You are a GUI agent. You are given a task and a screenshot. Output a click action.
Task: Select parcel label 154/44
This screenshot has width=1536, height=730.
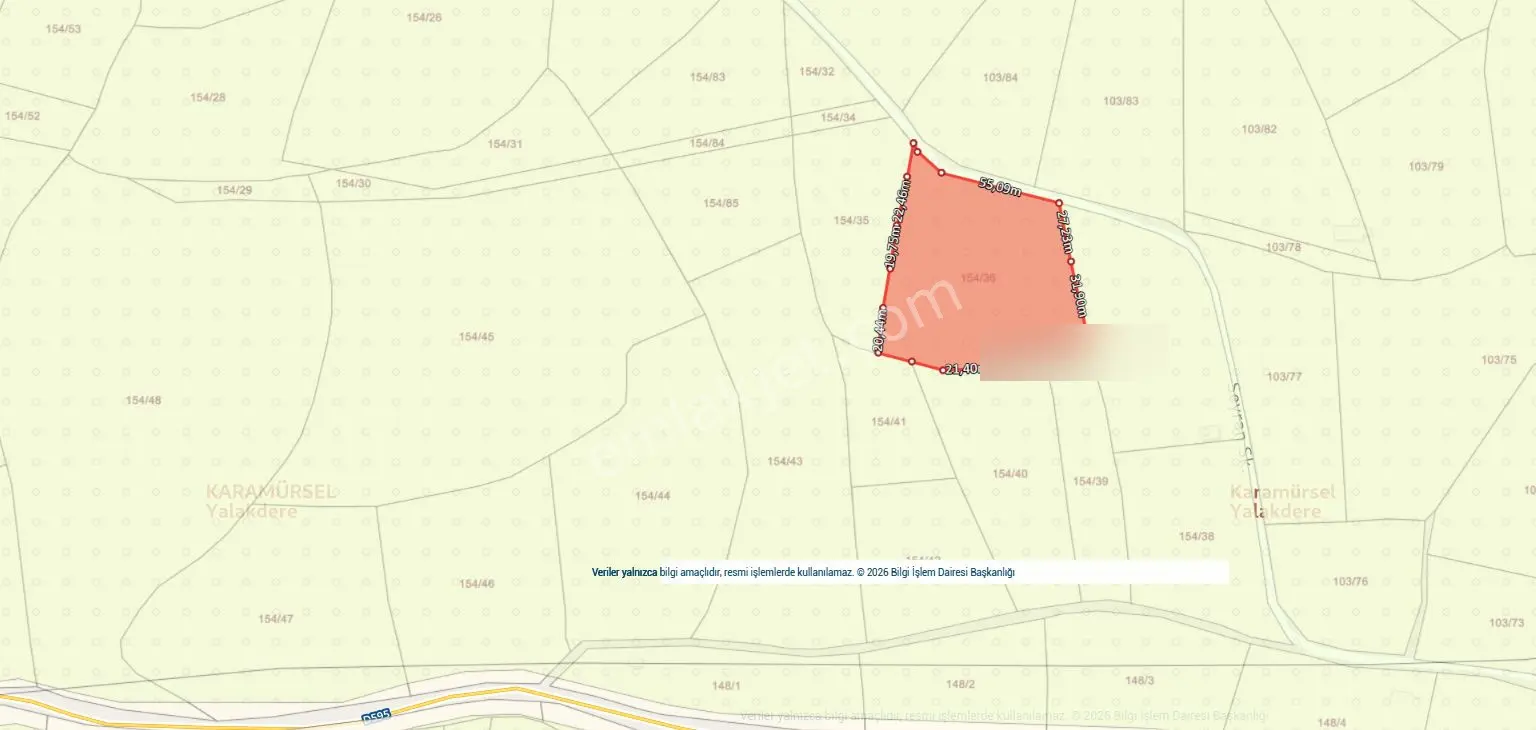click(x=652, y=495)
